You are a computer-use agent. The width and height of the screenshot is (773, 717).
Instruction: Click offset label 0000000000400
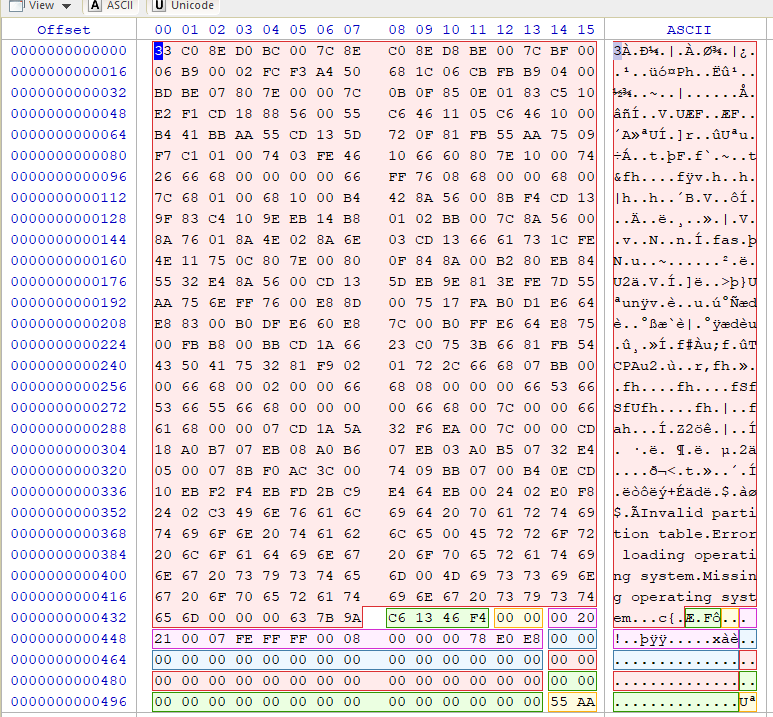point(69,576)
